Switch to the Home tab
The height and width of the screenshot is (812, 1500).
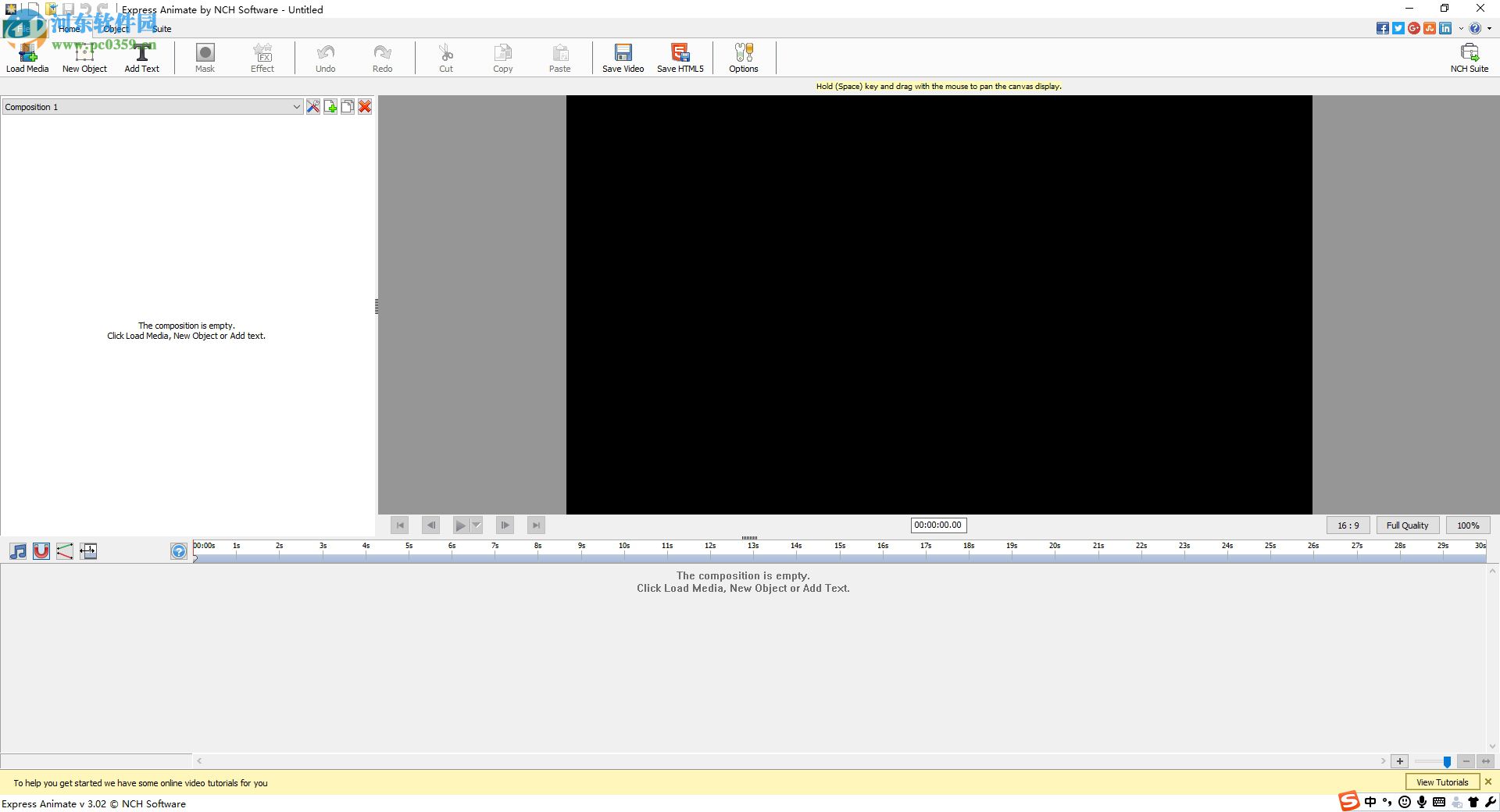click(69, 29)
